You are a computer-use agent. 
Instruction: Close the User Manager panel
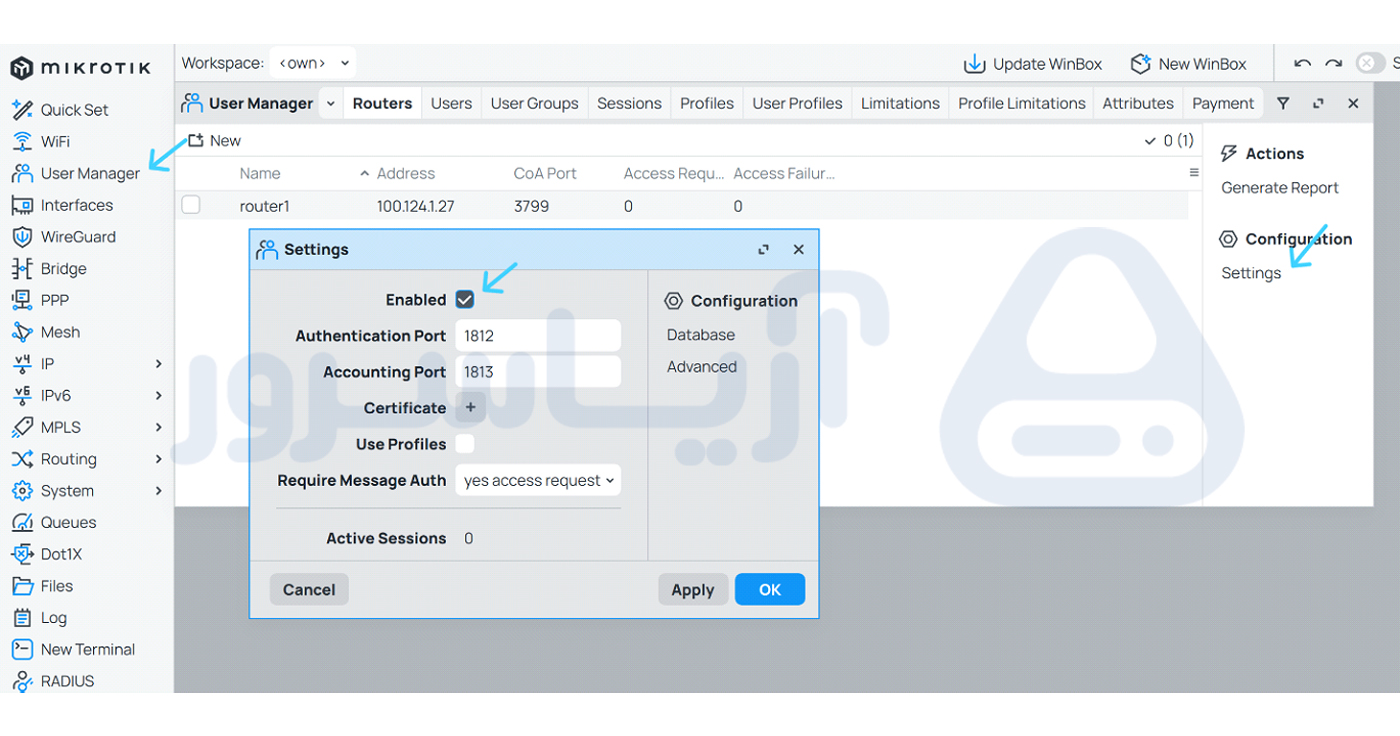pos(1353,103)
